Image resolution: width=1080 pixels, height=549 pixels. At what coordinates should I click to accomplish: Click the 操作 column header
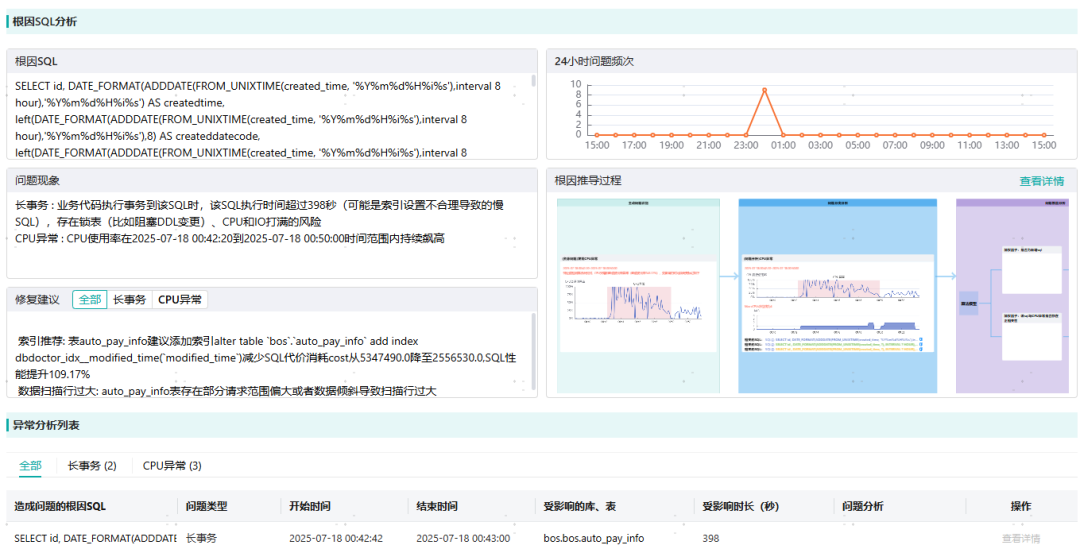click(1021, 506)
